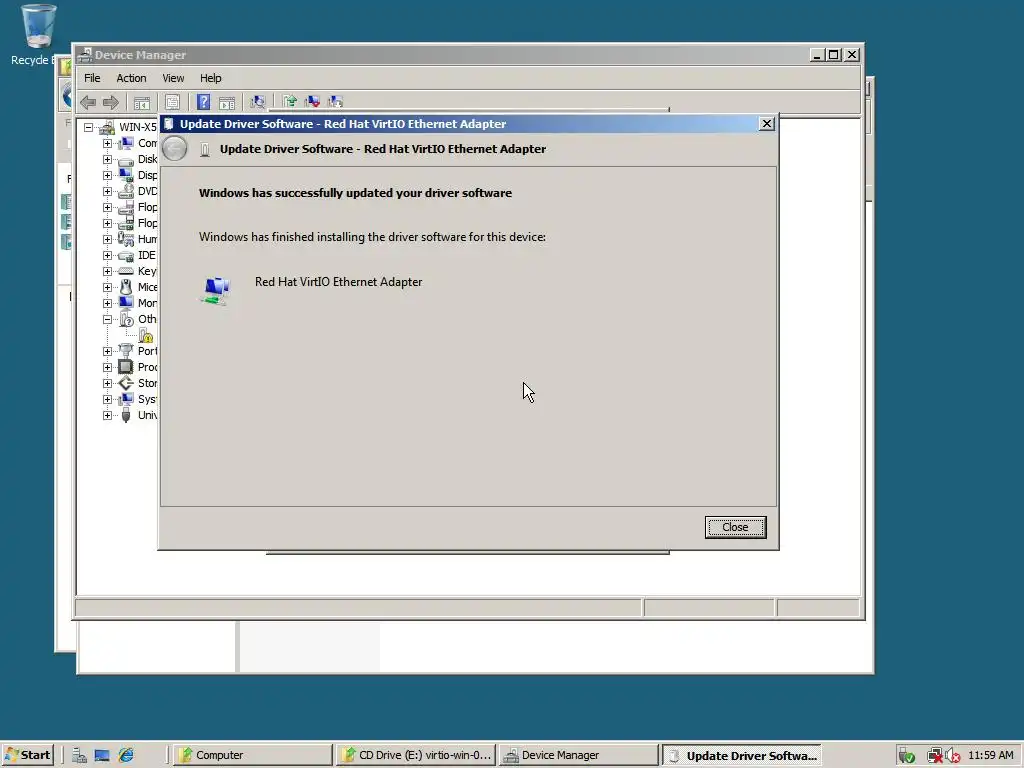Open the View menu in Device Manager
Viewport: 1024px width, 768px height.
(173, 78)
